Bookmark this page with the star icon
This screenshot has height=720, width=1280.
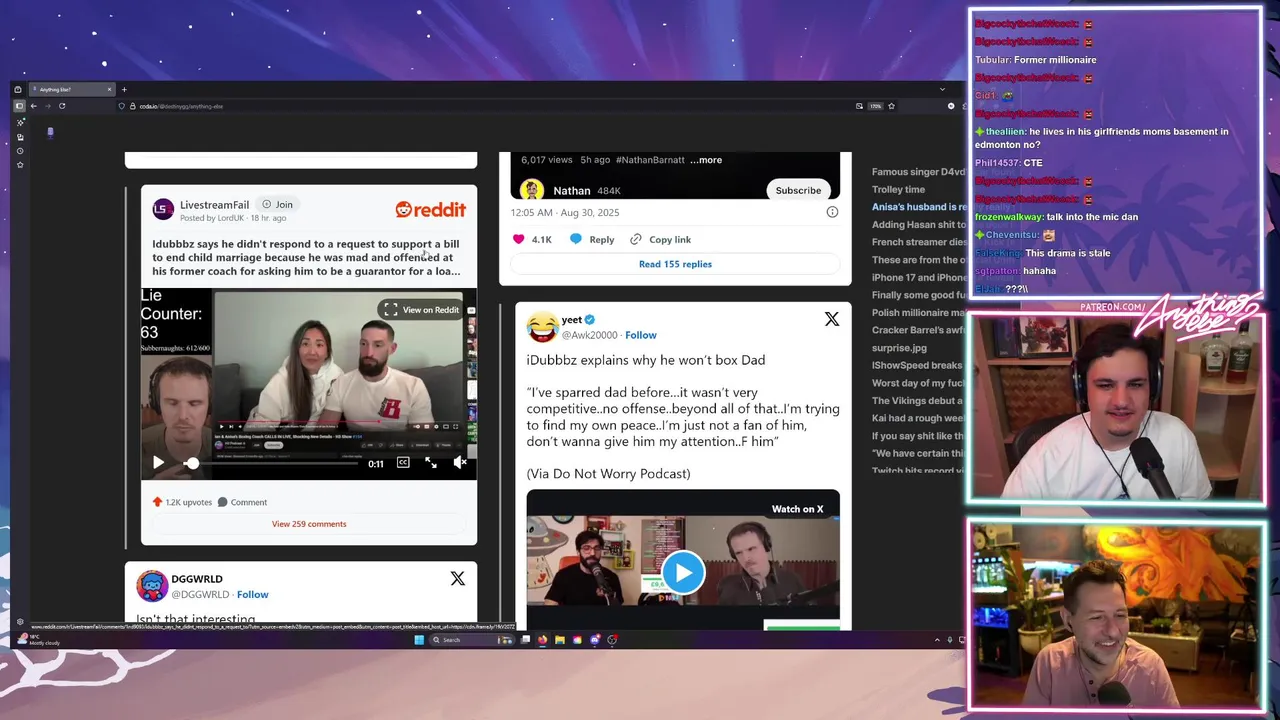(891, 106)
